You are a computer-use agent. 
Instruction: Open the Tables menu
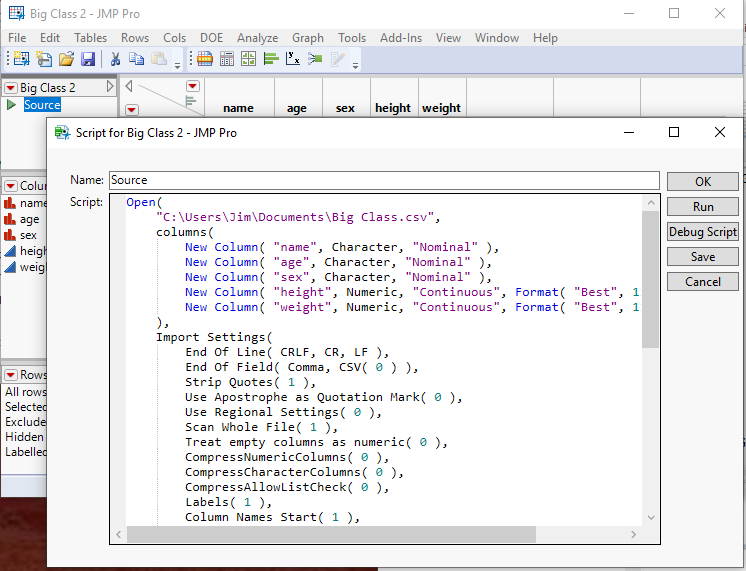[x=90, y=38]
